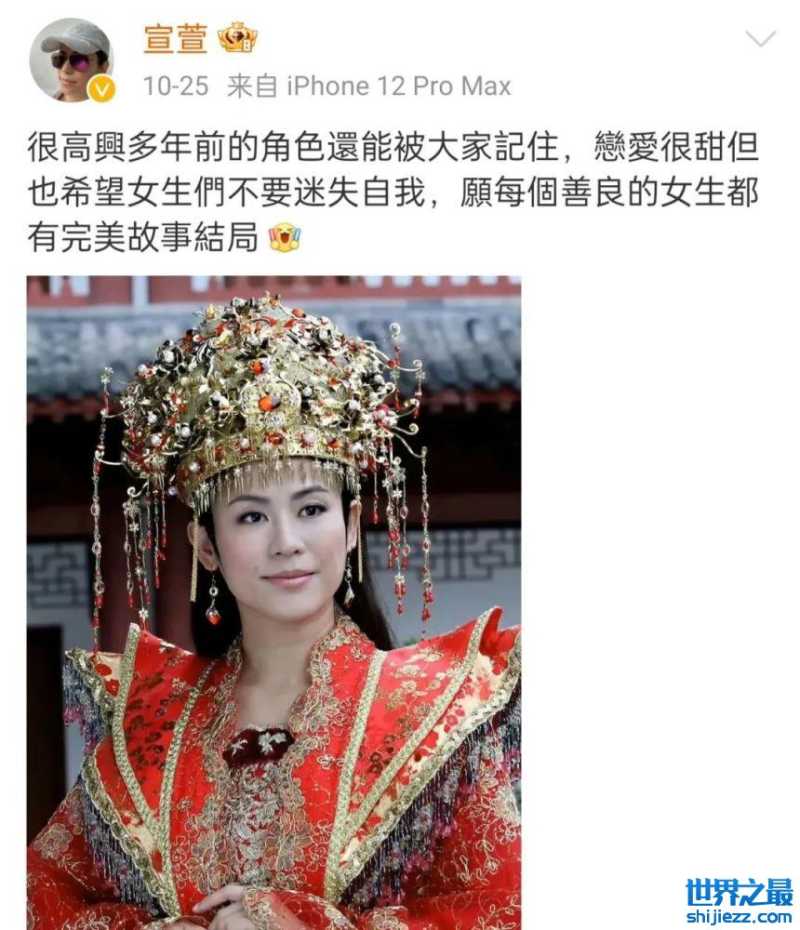This screenshot has height=930, width=800.
Task: Click the laughing-crying emoji in the post
Action: pyautogui.click(x=285, y=237)
